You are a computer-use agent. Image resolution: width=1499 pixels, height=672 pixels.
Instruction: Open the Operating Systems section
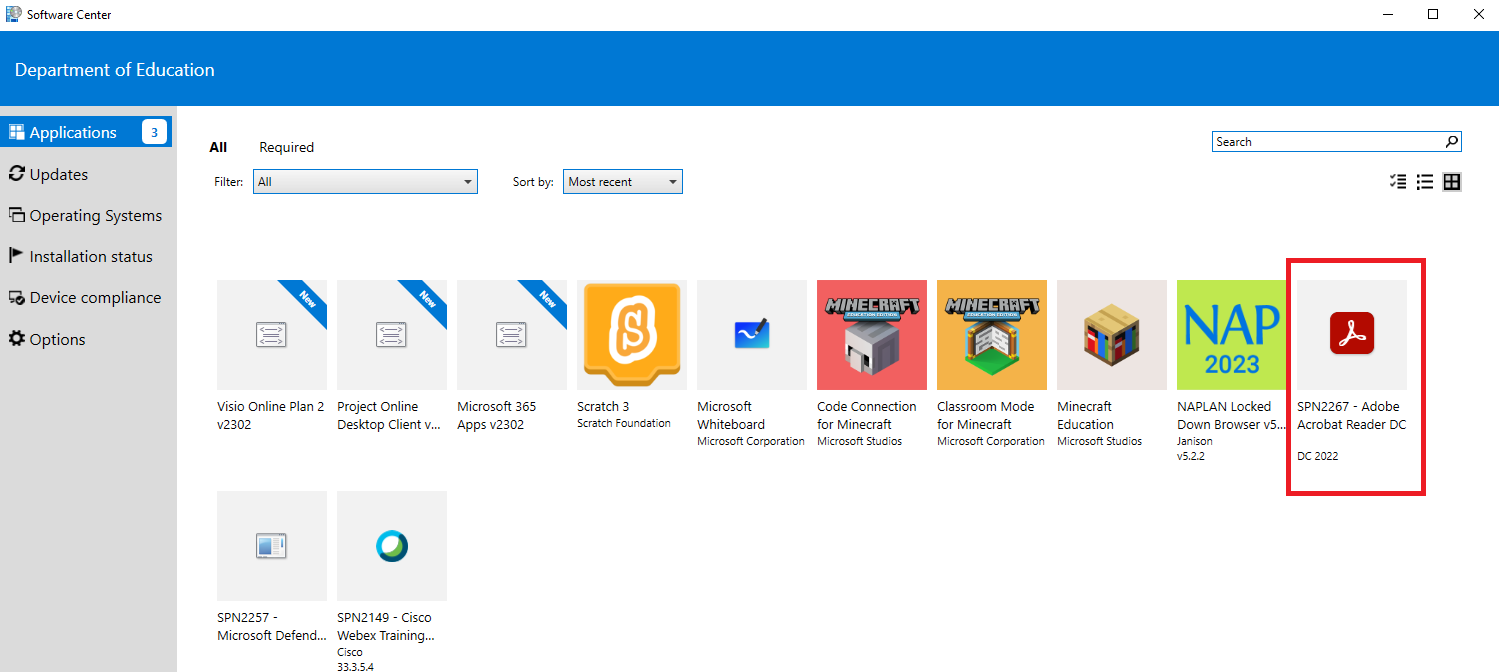(85, 215)
